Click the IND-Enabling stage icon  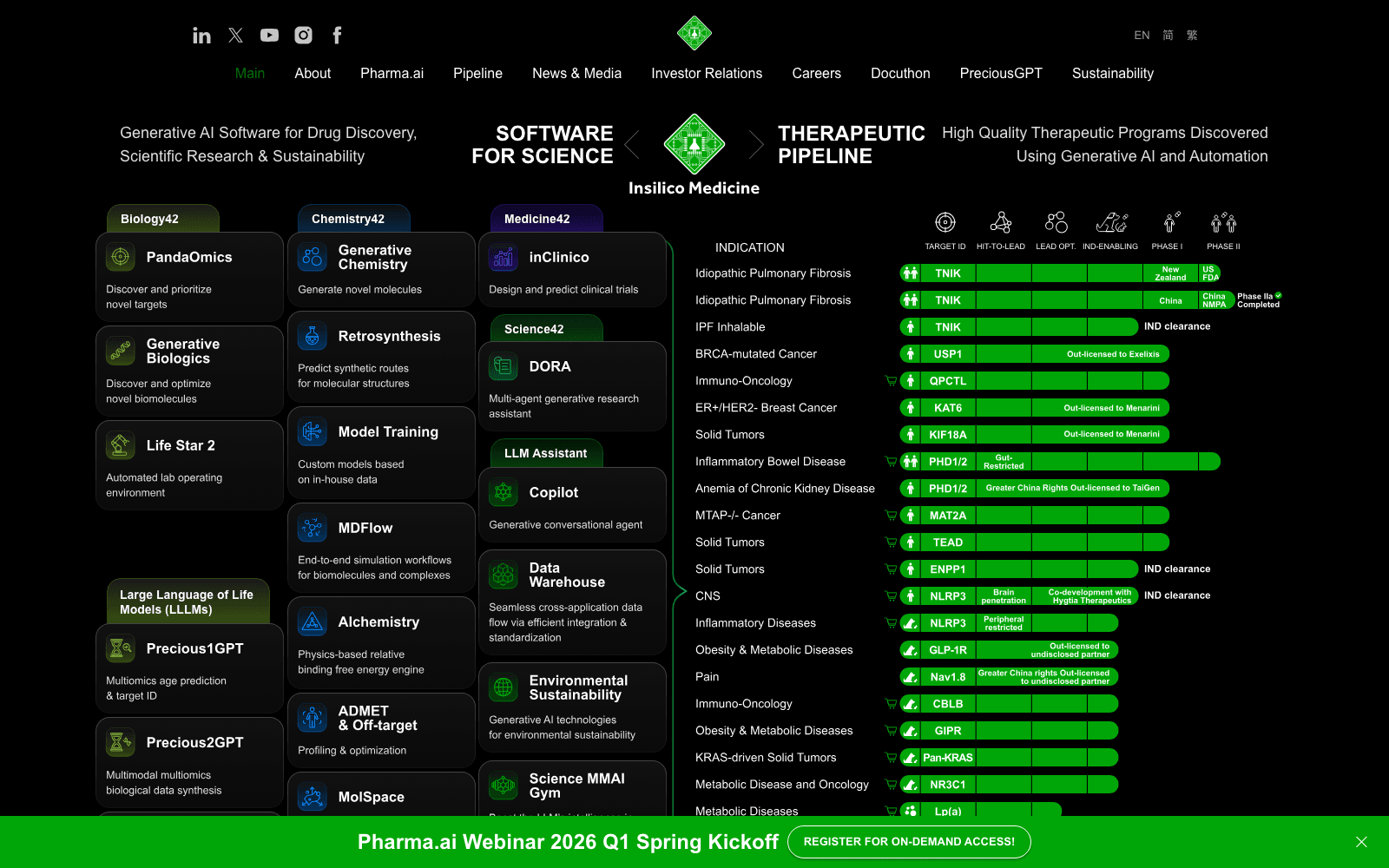pos(1111,222)
